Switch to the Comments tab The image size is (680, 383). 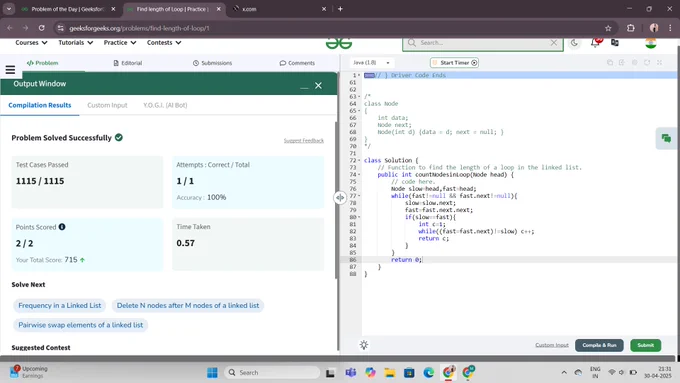[297, 63]
